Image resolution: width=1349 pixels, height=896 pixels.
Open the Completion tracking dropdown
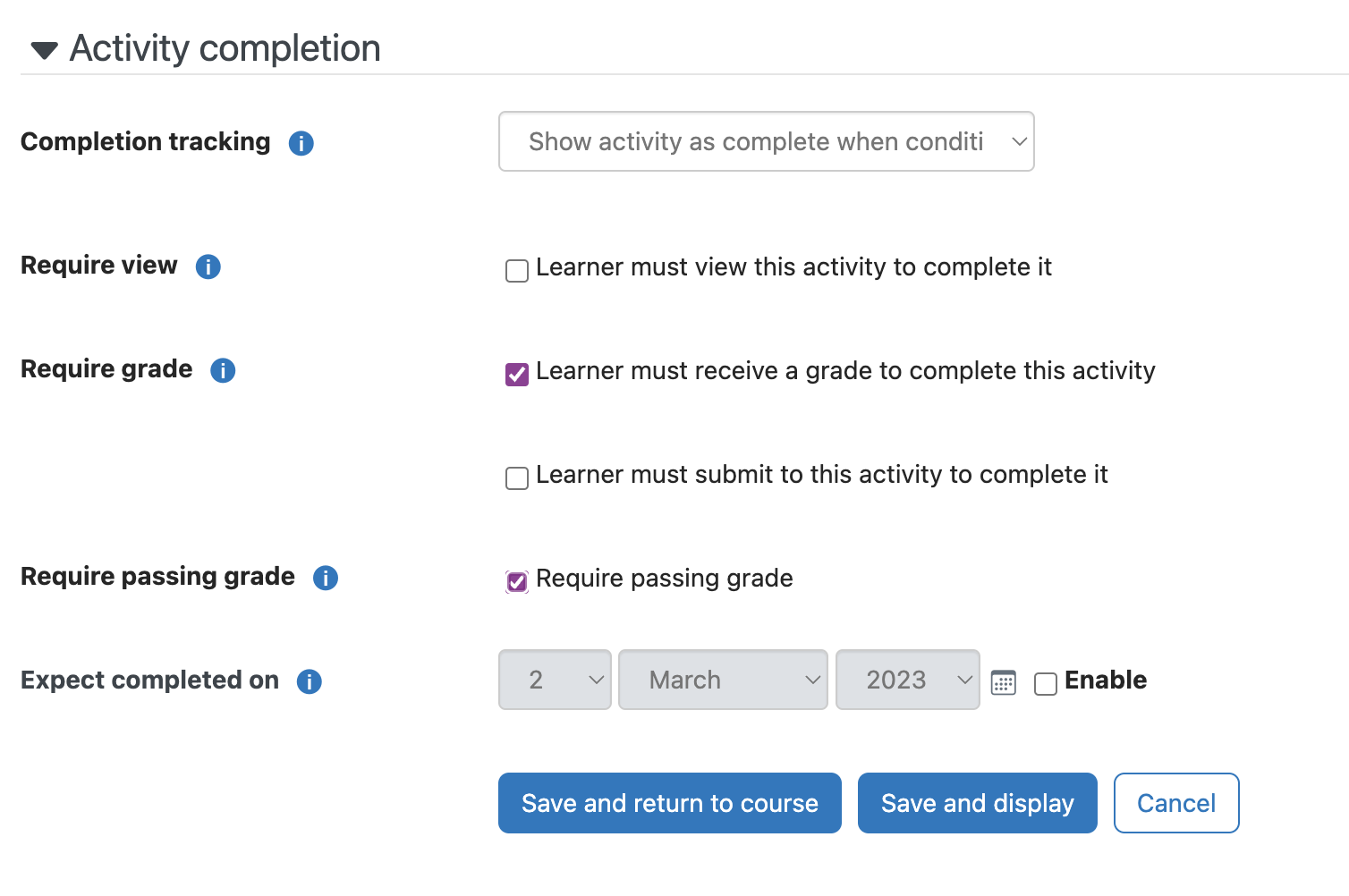(x=767, y=141)
